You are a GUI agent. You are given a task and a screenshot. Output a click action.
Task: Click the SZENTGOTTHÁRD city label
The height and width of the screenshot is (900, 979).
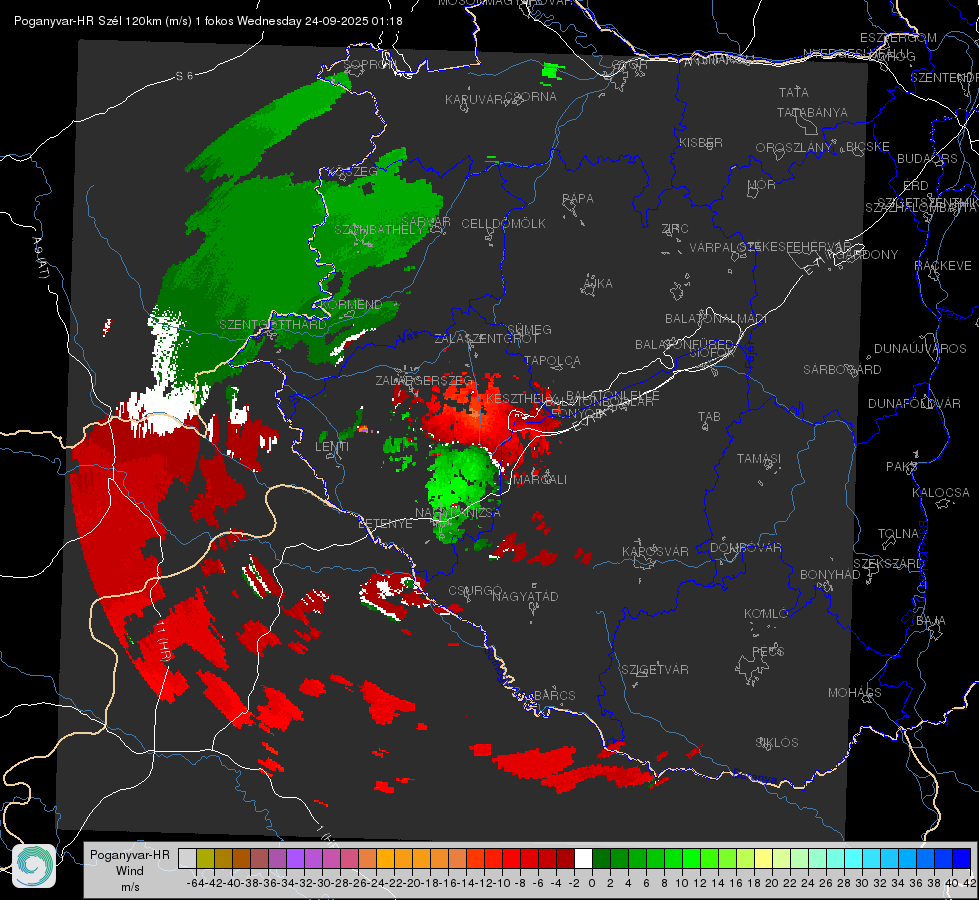point(273,324)
